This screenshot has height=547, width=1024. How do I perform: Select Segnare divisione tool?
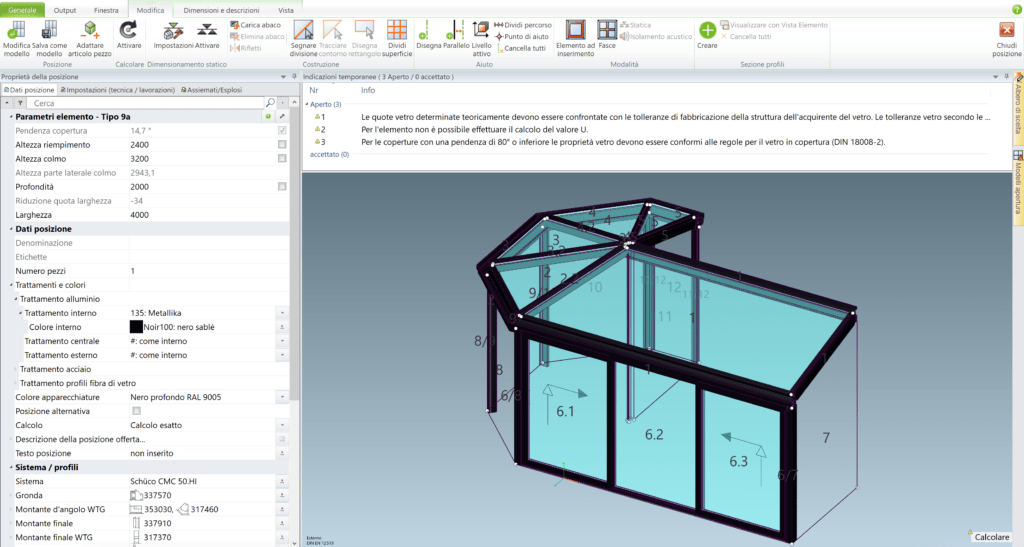303,38
